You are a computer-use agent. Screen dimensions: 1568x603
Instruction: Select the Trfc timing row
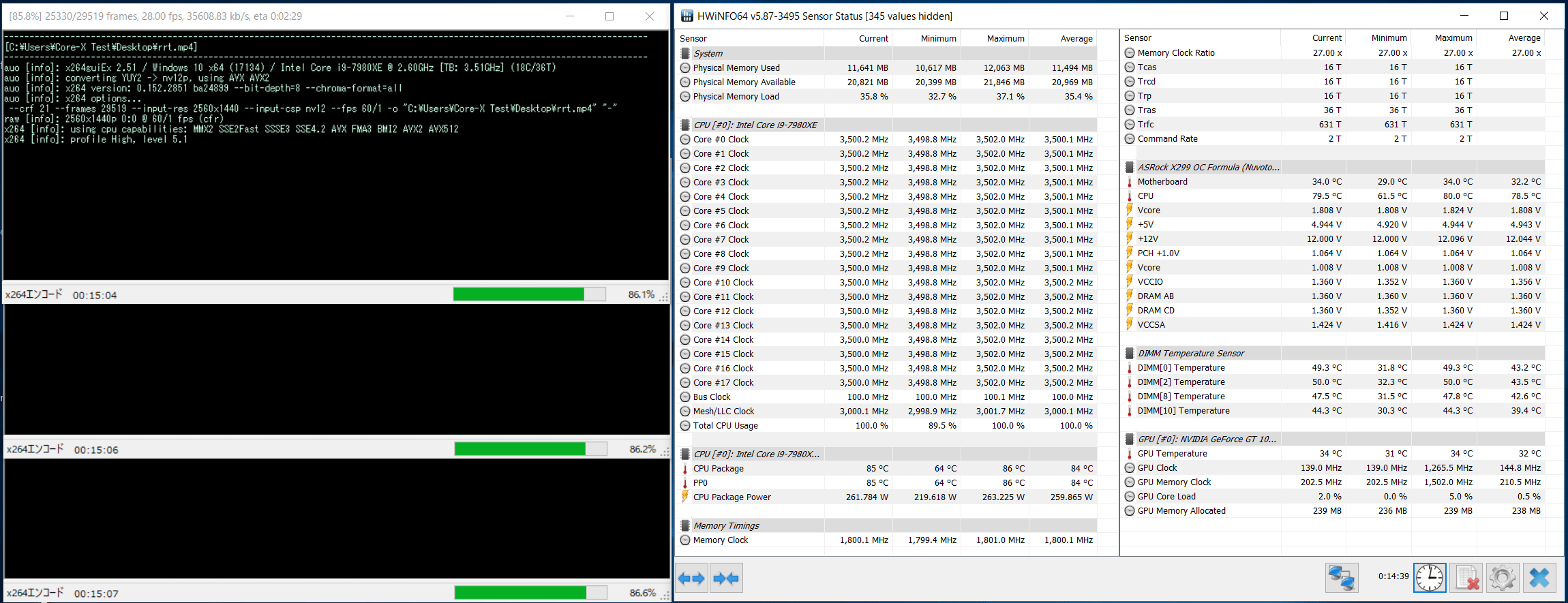pyautogui.click(x=1333, y=124)
